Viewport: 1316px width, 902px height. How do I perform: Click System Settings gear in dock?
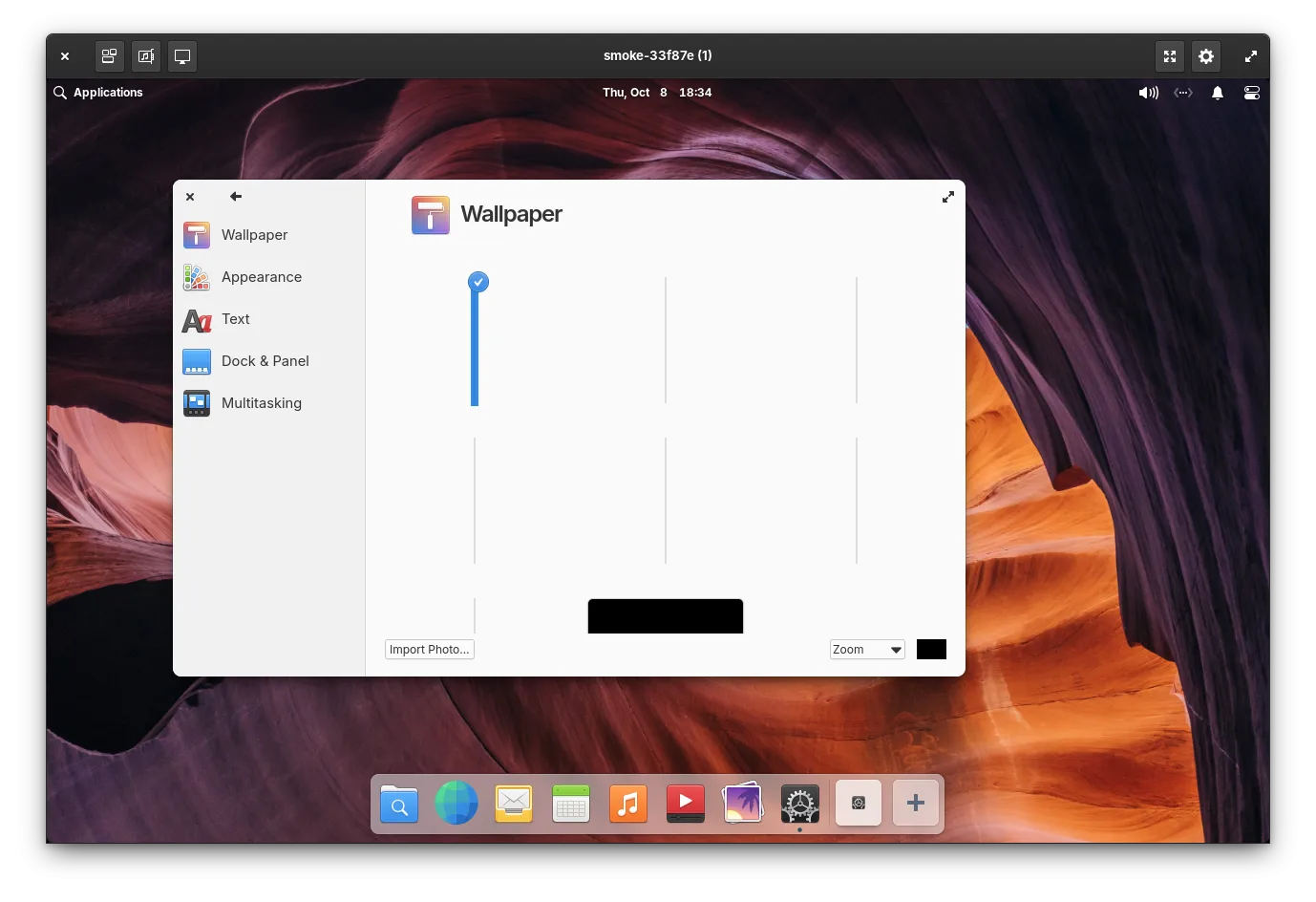coord(800,805)
